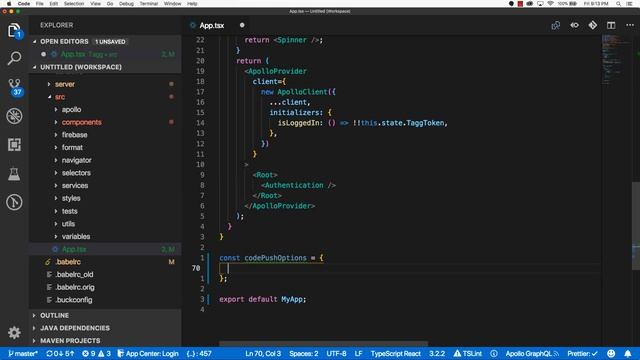Open the Extensions view icon

coord(14,144)
